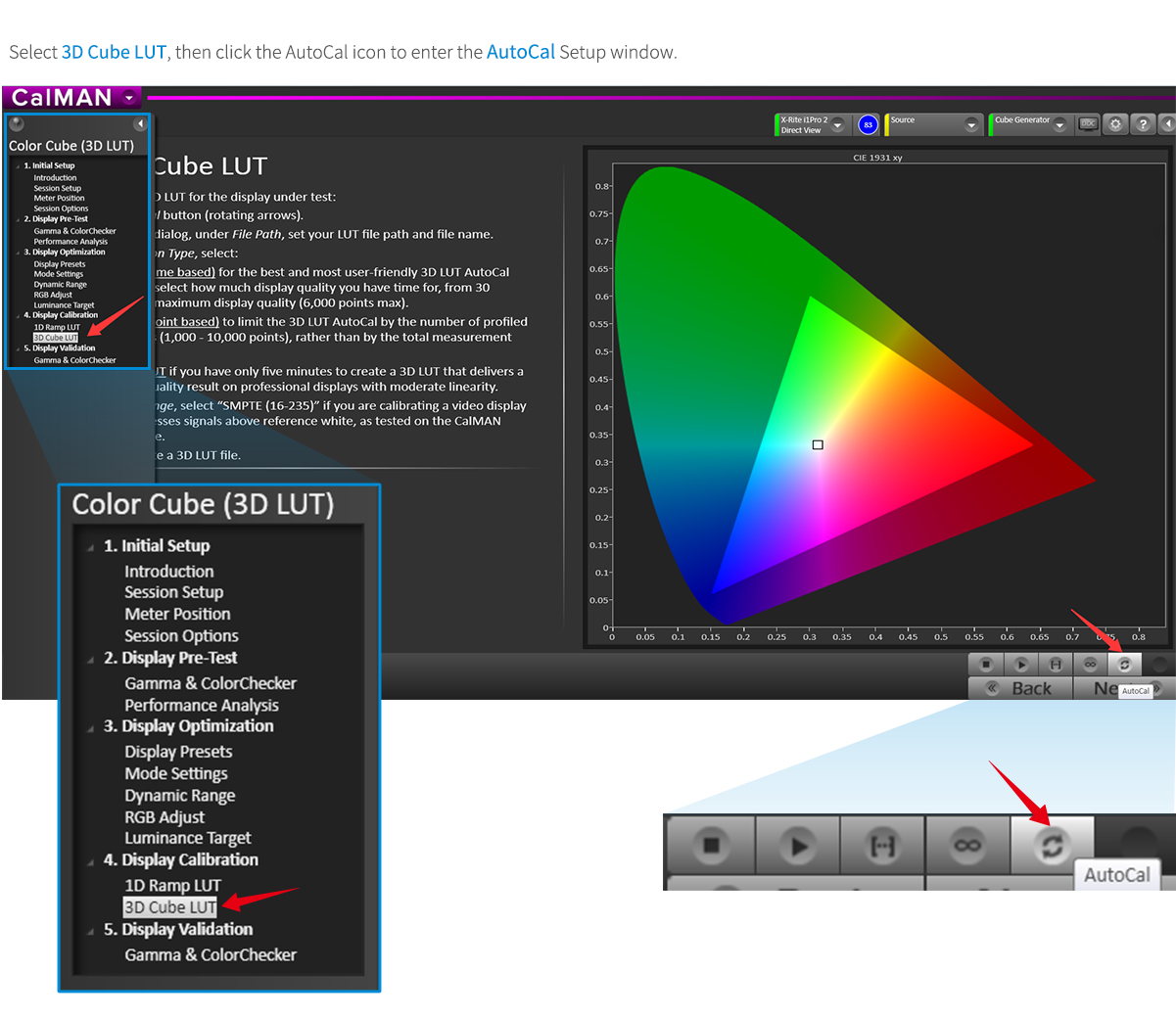
Task: Click the Read Series bracket icon in the CalMAN toolbar
Action: (1056, 664)
